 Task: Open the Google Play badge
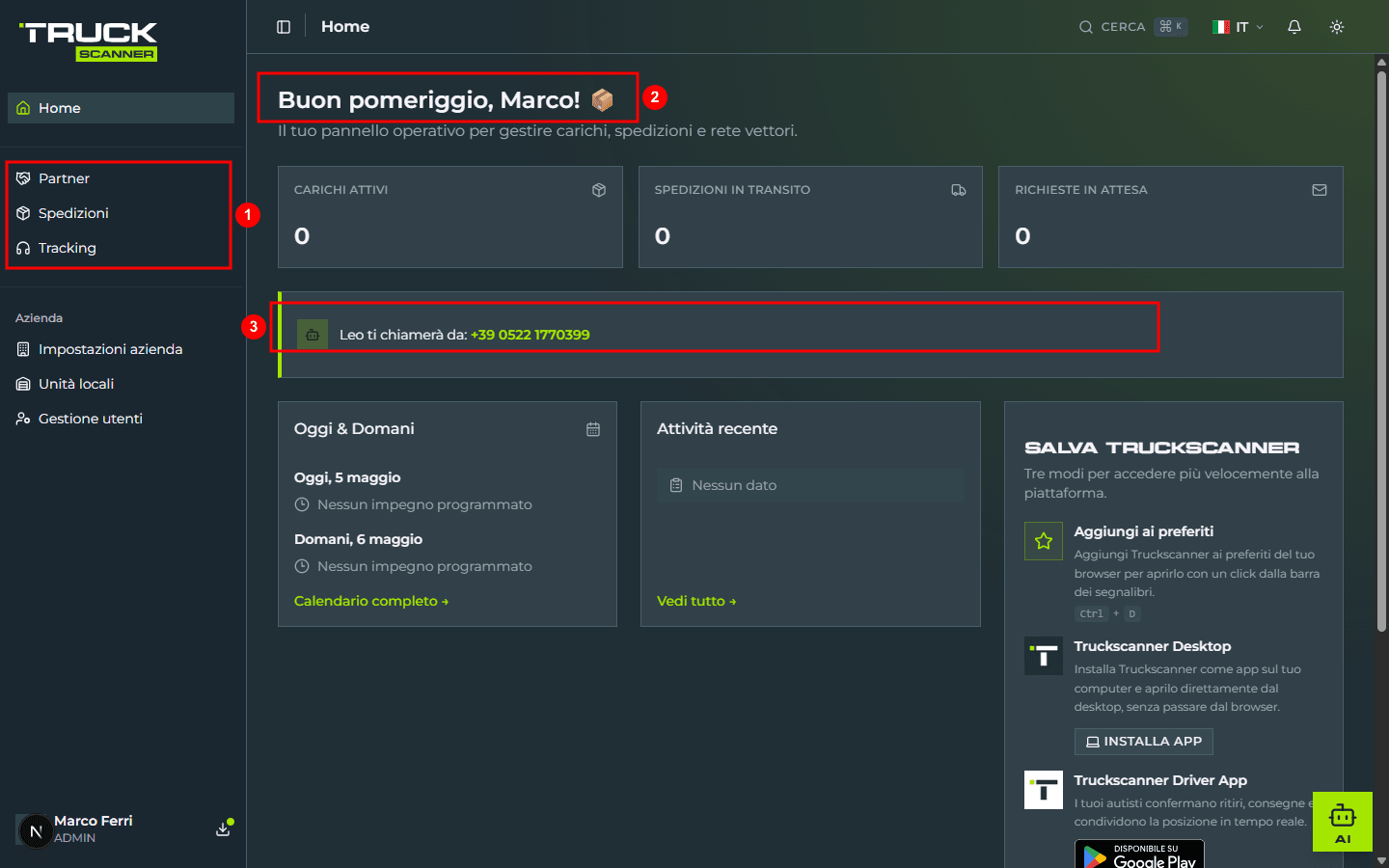click(x=1139, y=854)
